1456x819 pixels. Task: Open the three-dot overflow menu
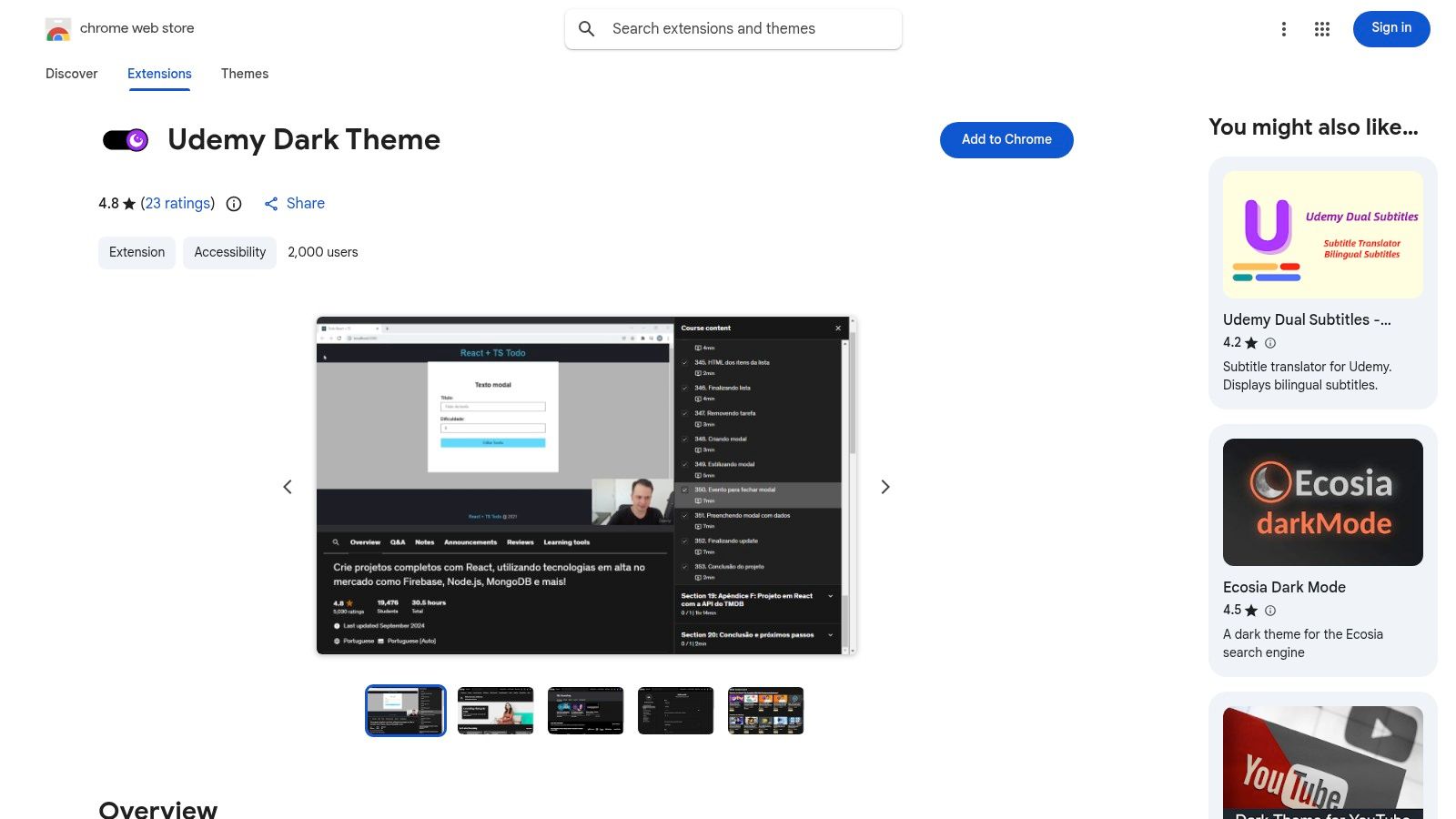(x=1284, y=28)
